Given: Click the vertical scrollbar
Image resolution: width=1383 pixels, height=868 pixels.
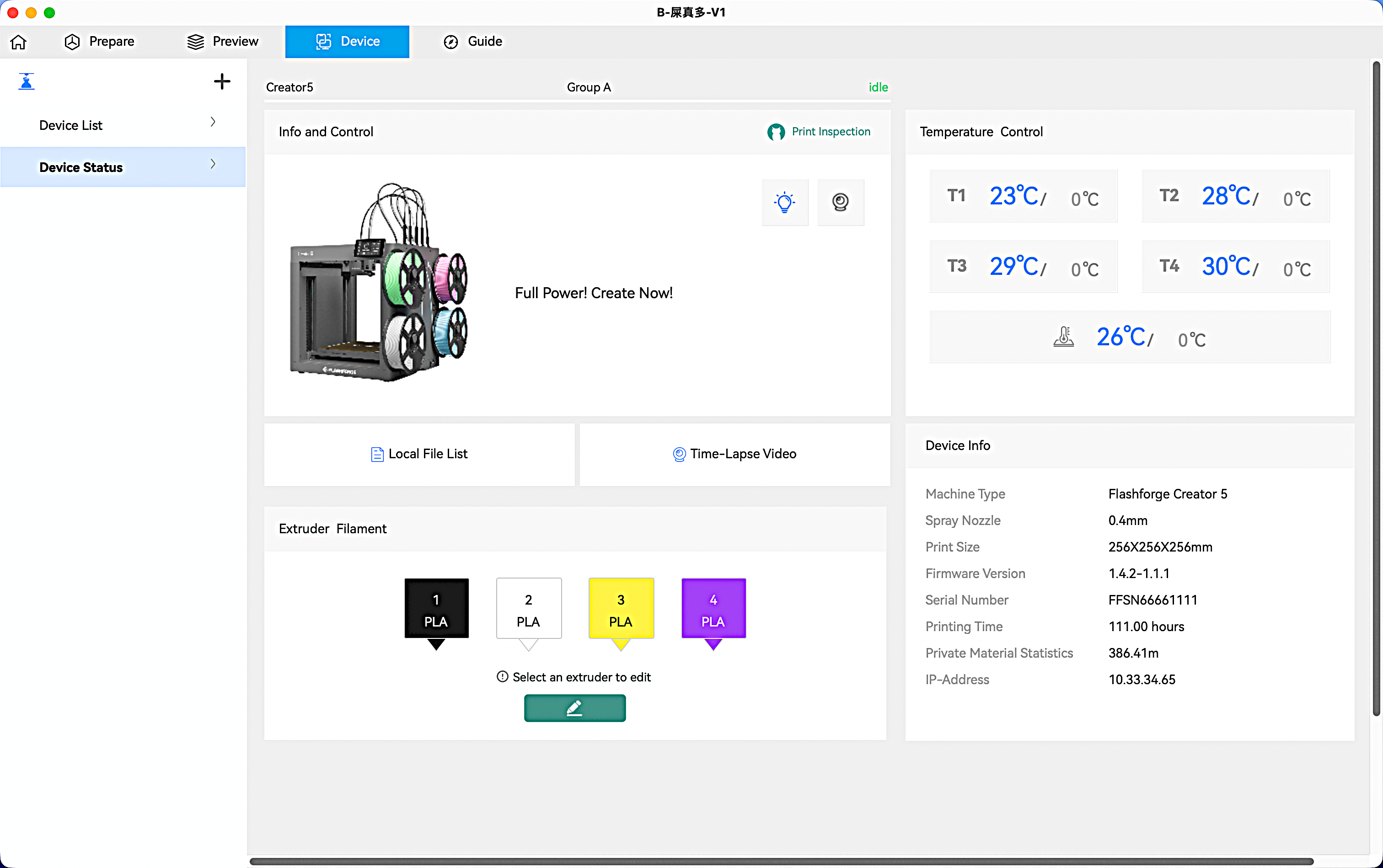Looking at the screenshot, I should click(x=1376, y=389).
